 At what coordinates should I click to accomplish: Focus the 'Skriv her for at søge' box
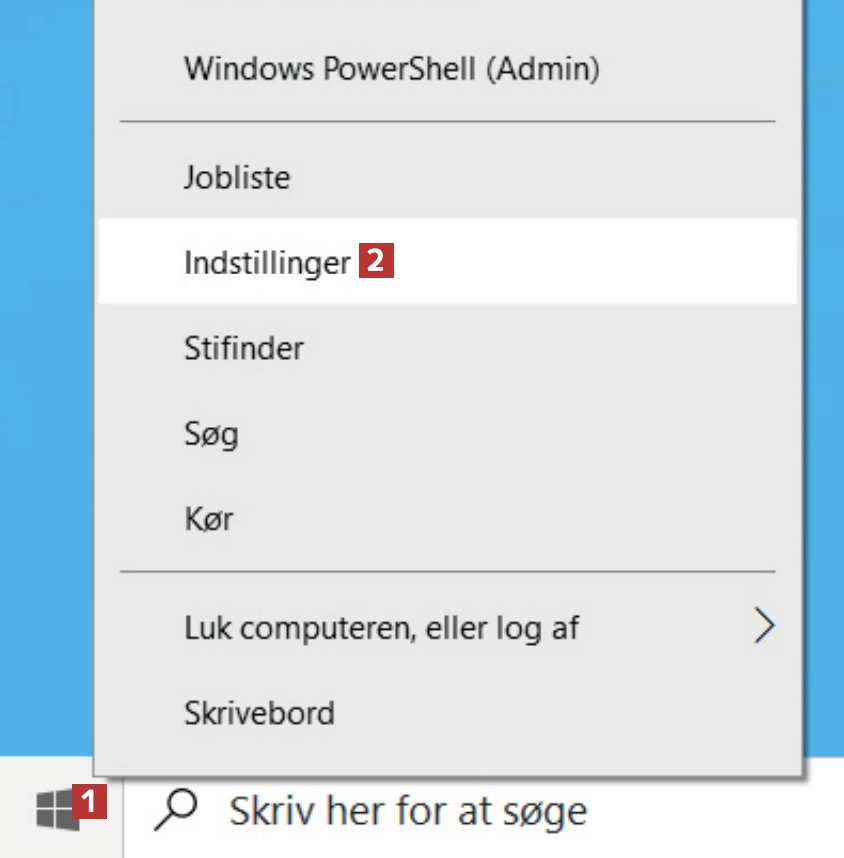[x=408, y=811]
